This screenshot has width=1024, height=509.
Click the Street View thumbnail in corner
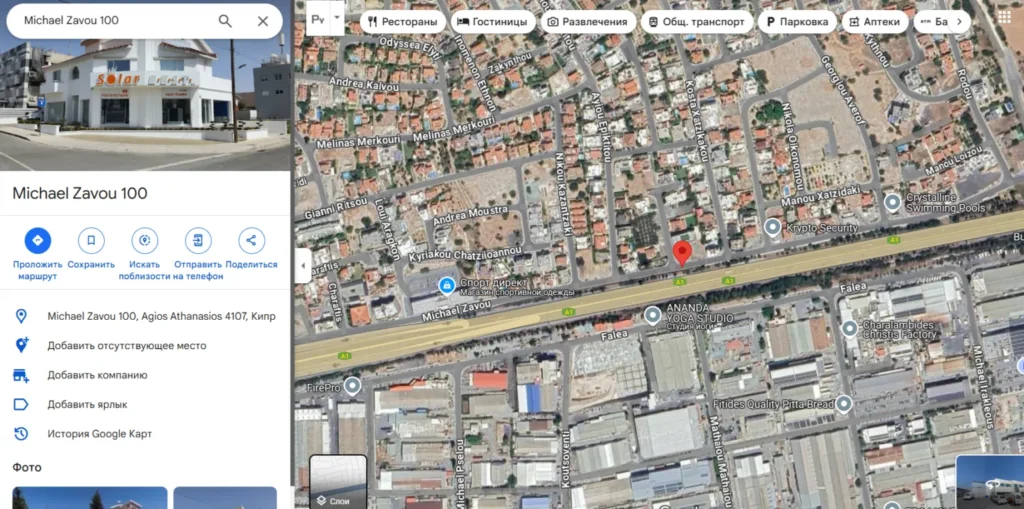(x=990, y=482)
